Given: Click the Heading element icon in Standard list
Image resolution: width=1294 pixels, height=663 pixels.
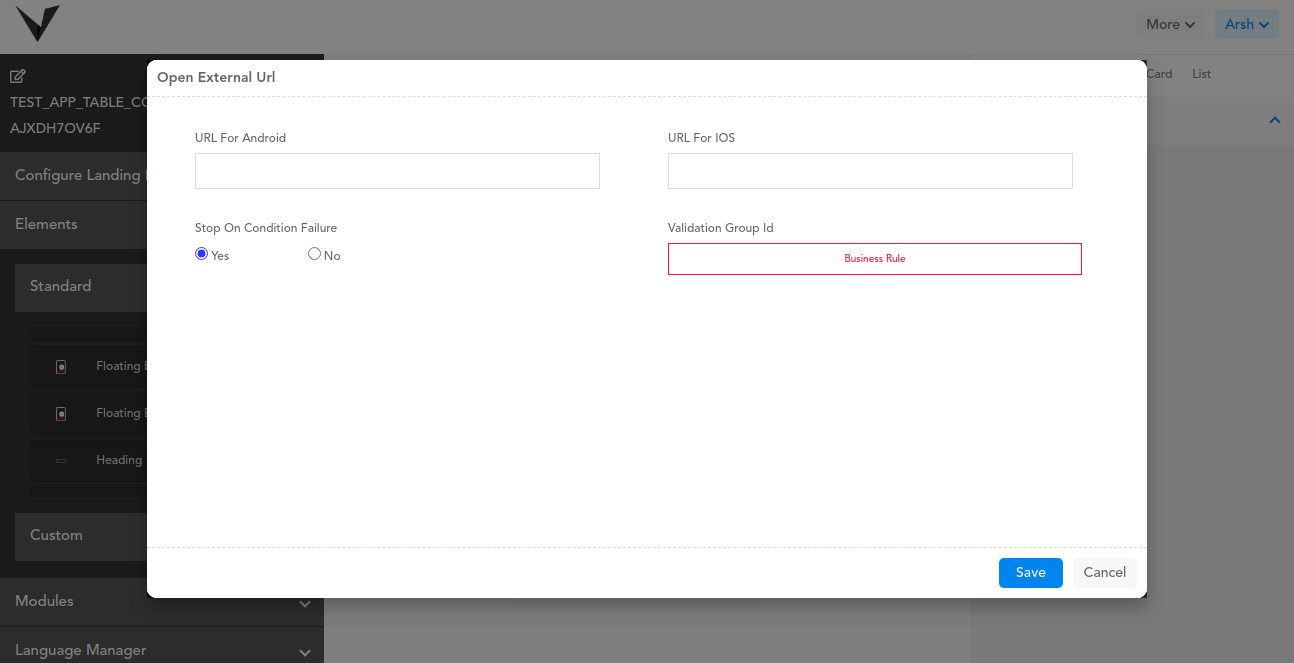Looking at the screenshot, I should [61, 461].
